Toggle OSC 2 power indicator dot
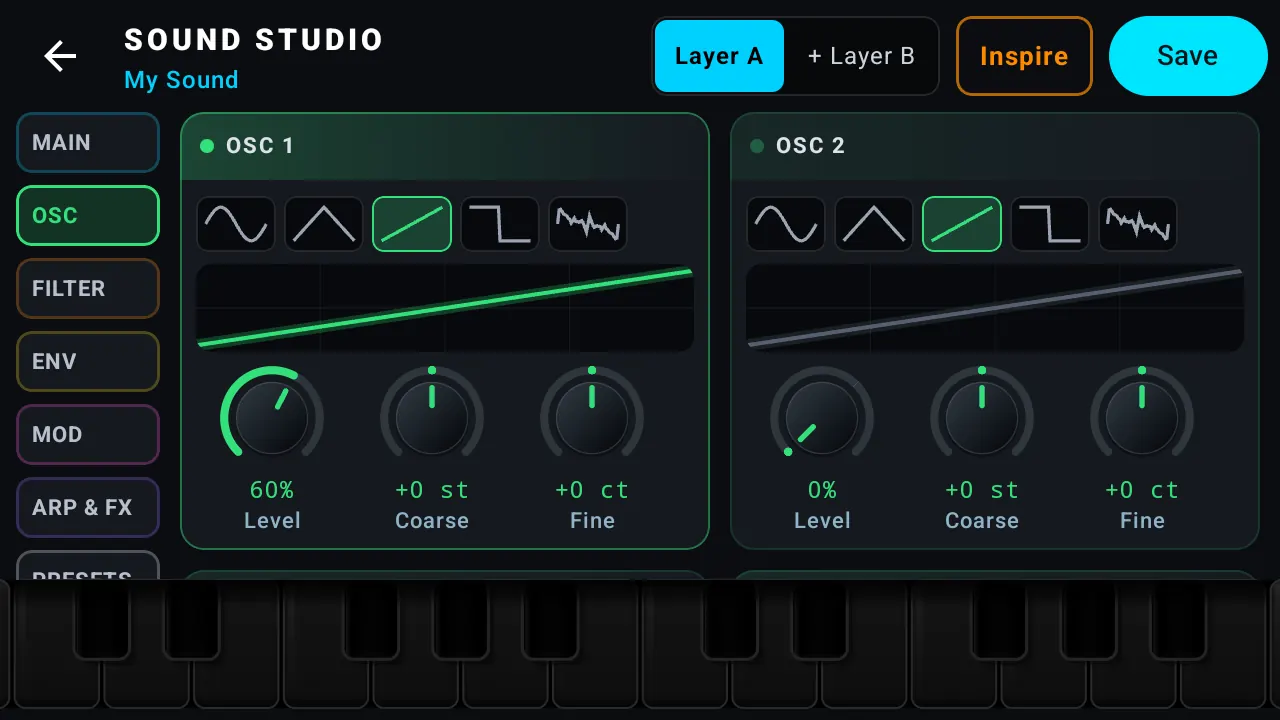This screenshot has width=1280, height=720. pos(757,146)
